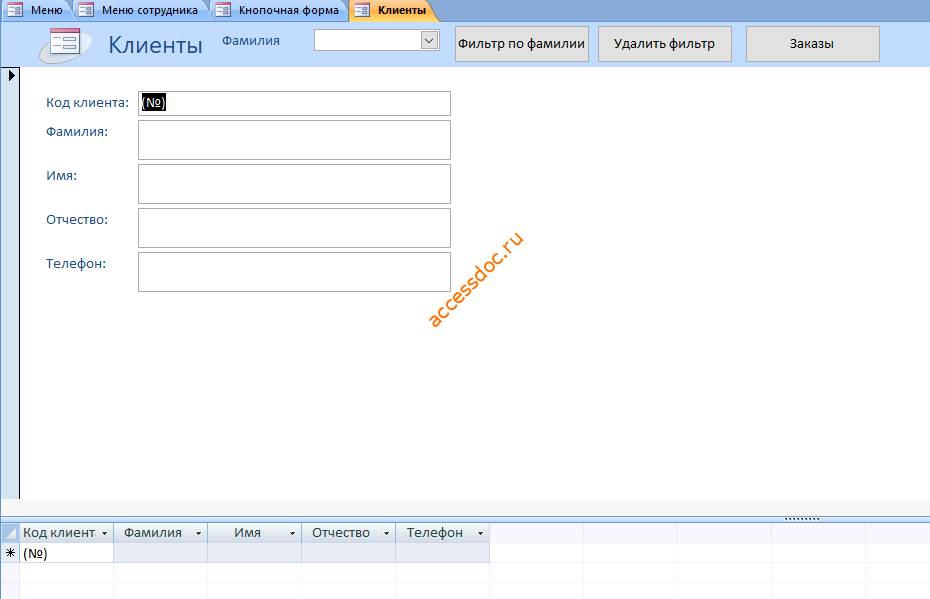Click the Клиенты form header title
Viewport: 930px width, 599px height.
(155, 45)
